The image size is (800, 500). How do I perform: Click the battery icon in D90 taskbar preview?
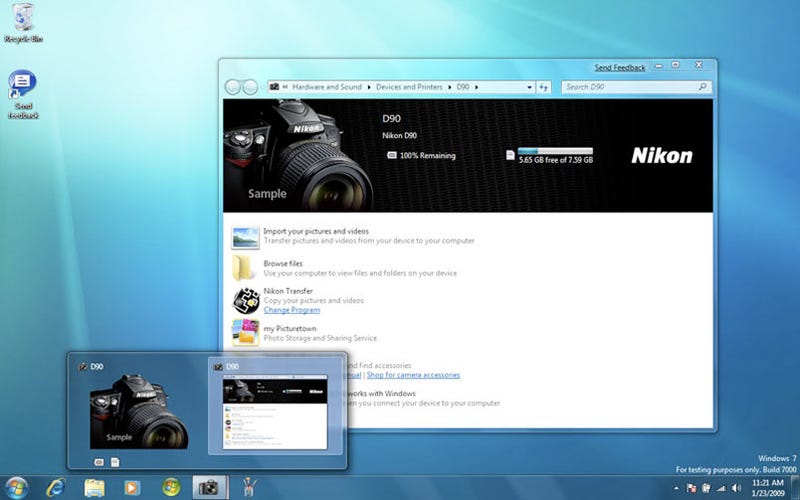(x=99, y=462)
